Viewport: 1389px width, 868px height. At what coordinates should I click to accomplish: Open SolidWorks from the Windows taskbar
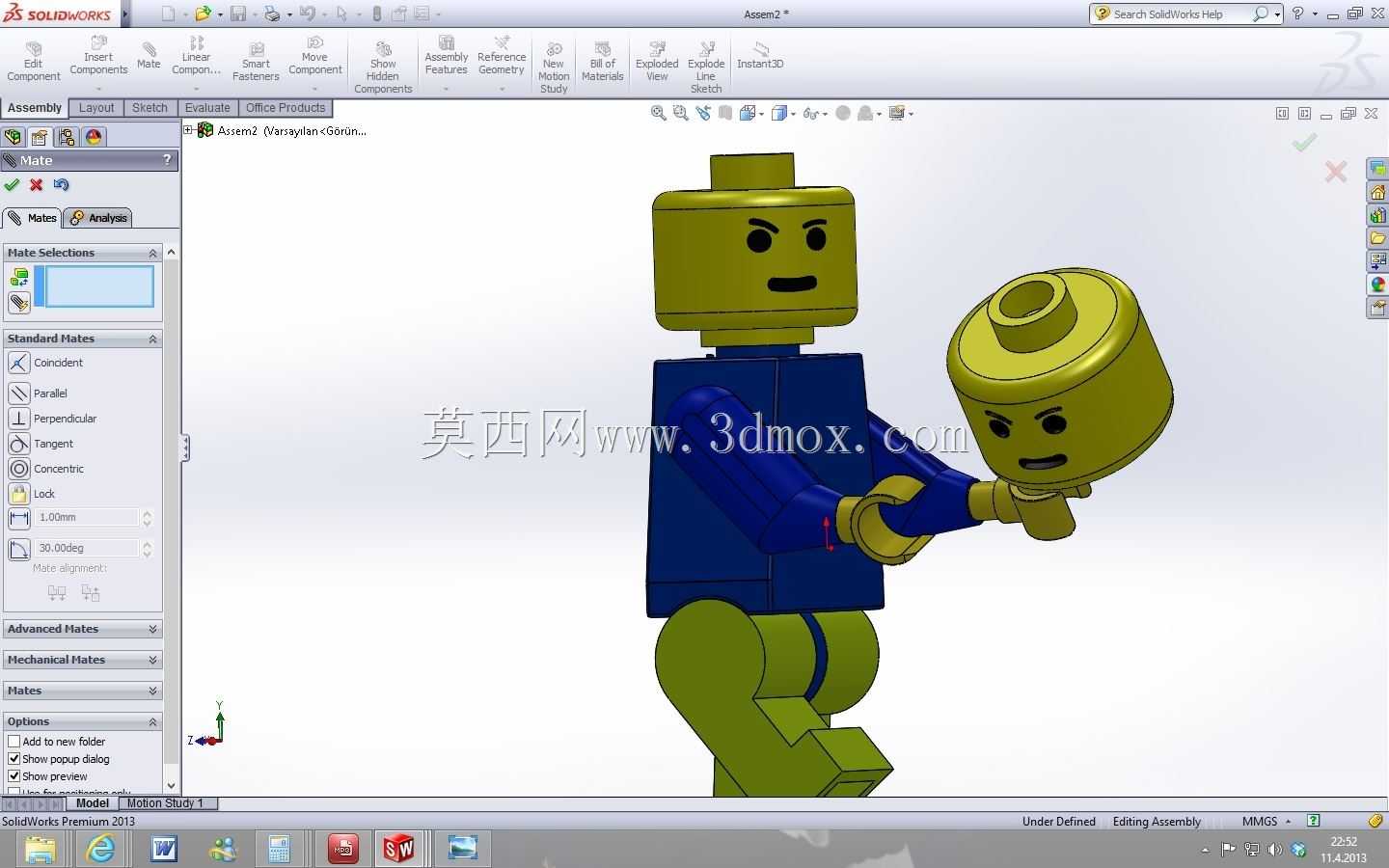398,849
